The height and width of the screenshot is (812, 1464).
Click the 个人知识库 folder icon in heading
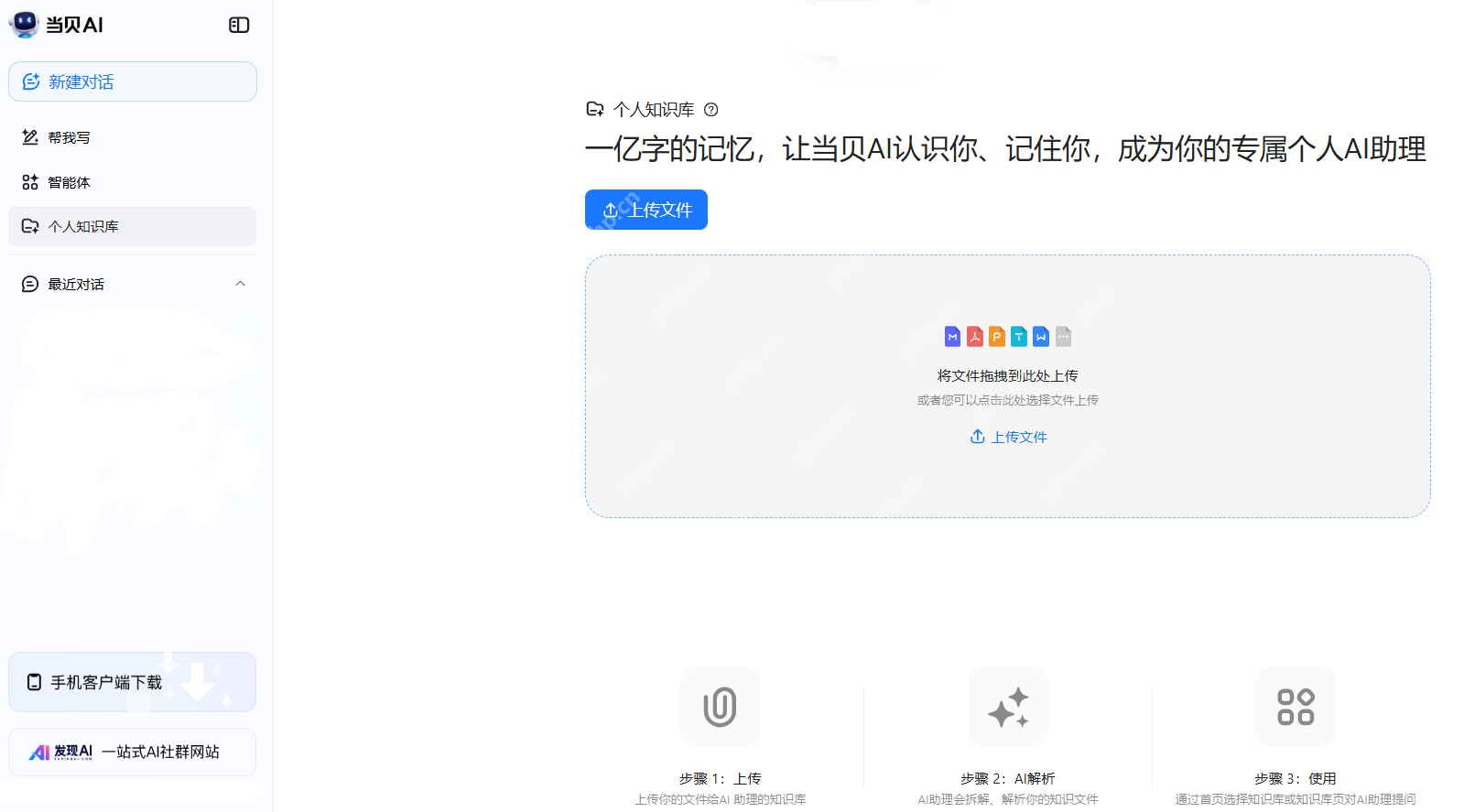595,109
